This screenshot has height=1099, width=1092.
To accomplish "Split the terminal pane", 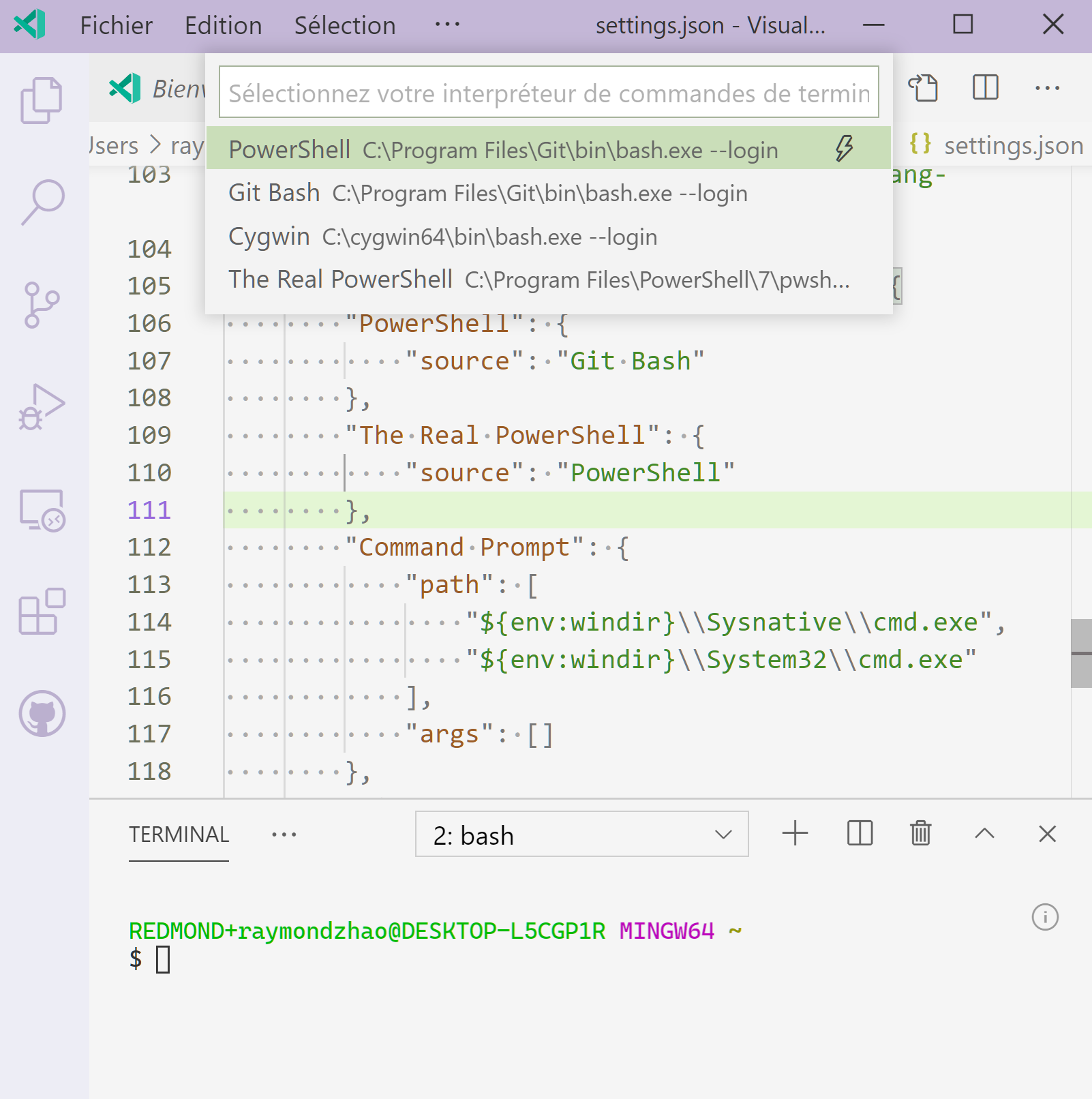I will 860,833.
